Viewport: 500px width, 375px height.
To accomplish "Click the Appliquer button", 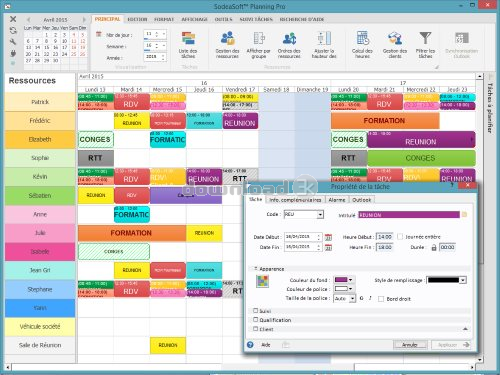I will pyautogui.click(x=452, y=345).
